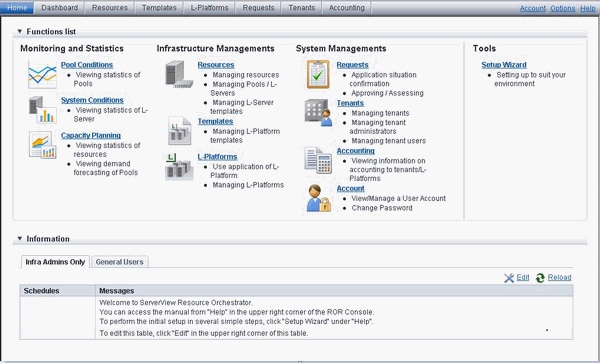Switch to the General Users tab
The height and width of the screenshot is (363, 600).
(x=119, y=262)
